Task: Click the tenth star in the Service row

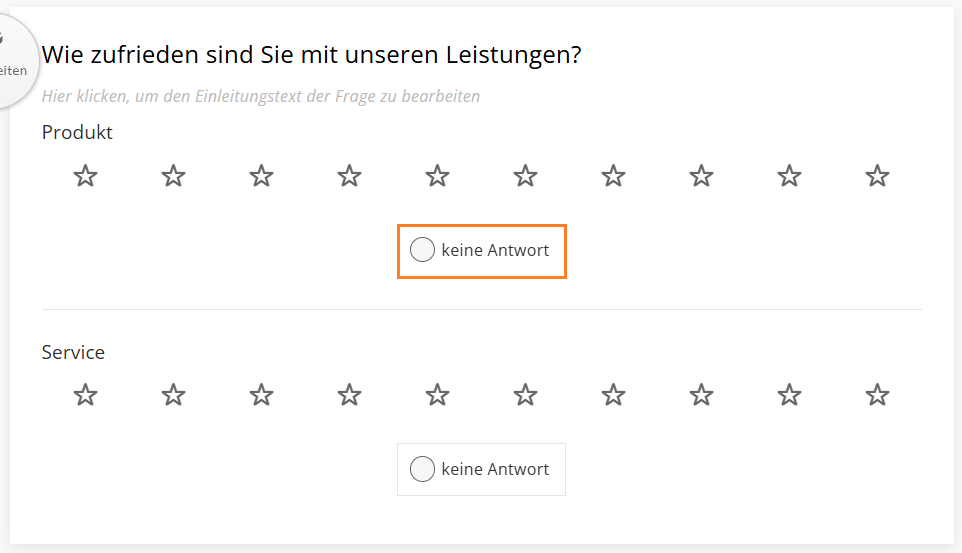Action: pos(878,395)
